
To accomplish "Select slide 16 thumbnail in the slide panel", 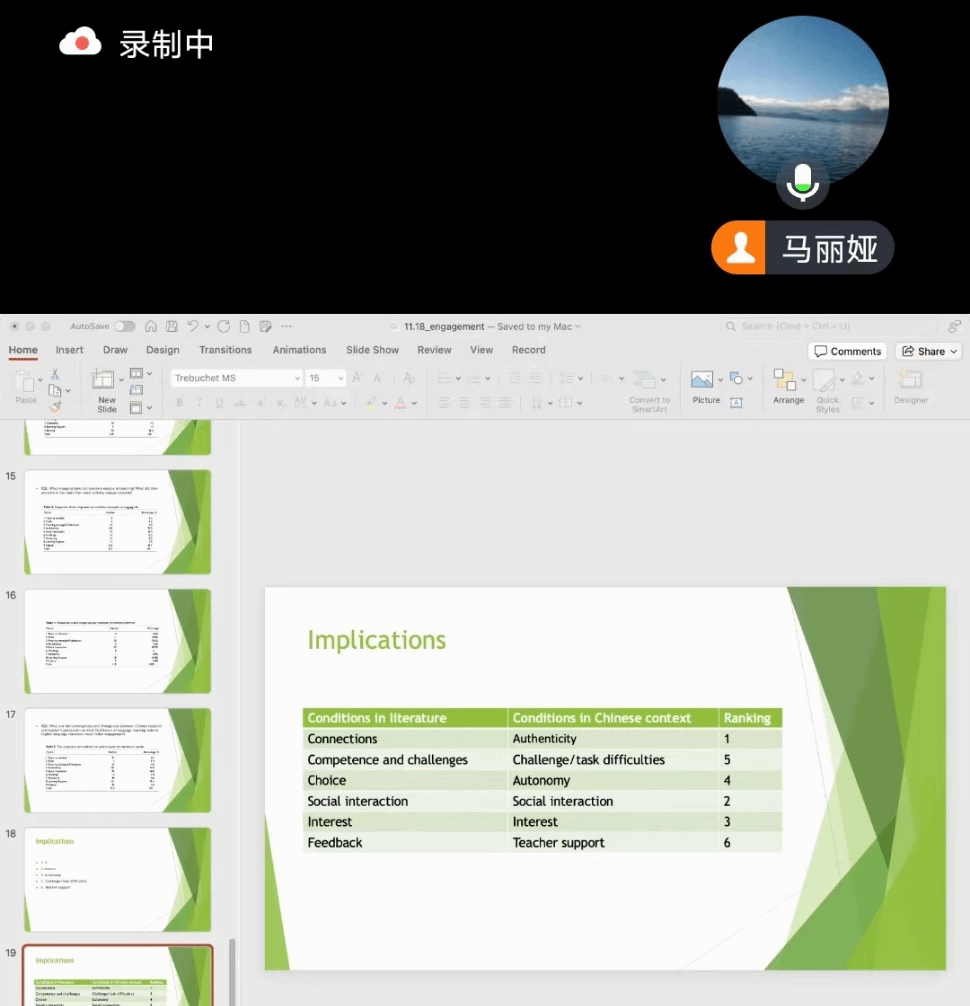I will click(117, 640).
